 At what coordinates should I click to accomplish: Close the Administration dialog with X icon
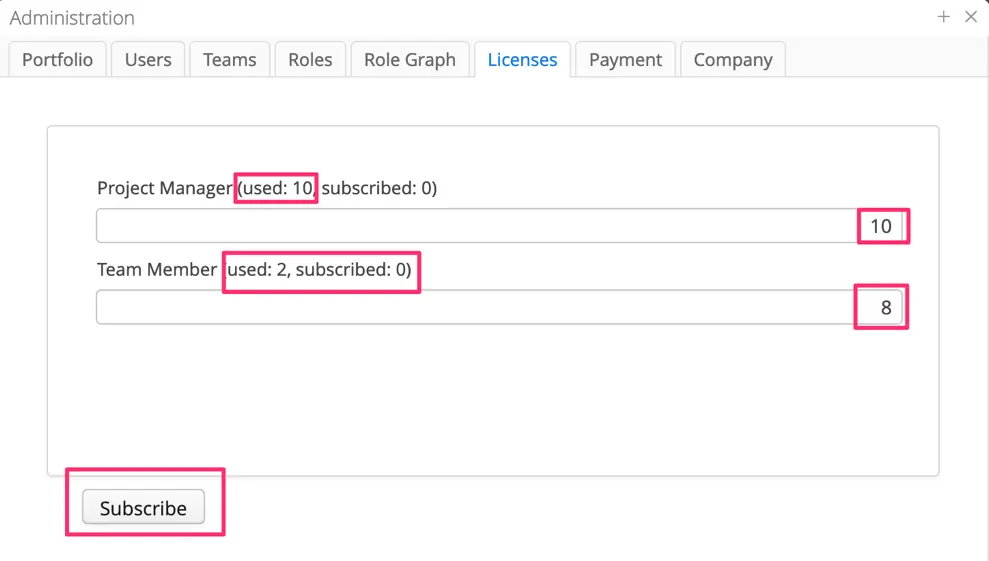(971, 17)
